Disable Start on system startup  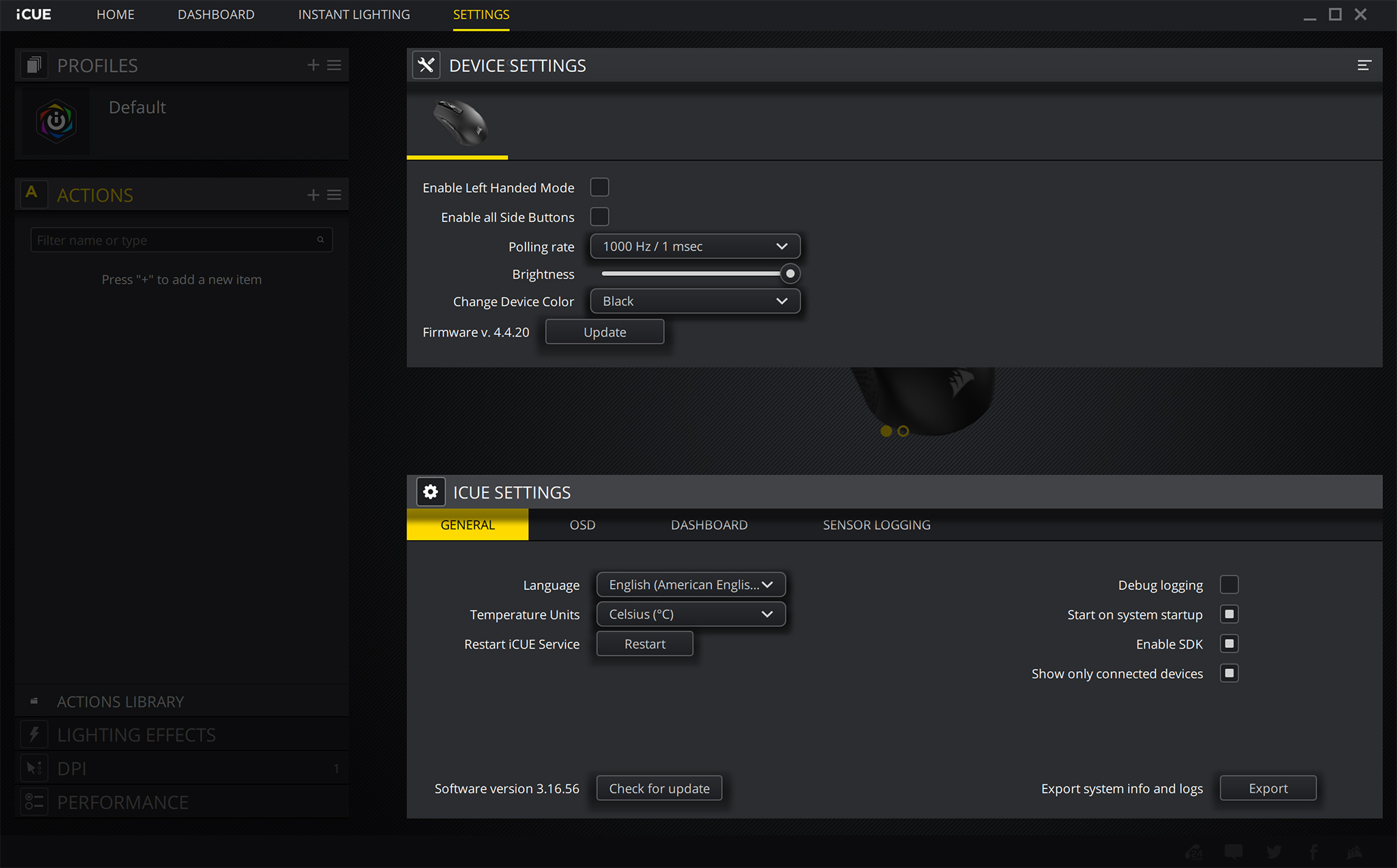(1229, 615)
